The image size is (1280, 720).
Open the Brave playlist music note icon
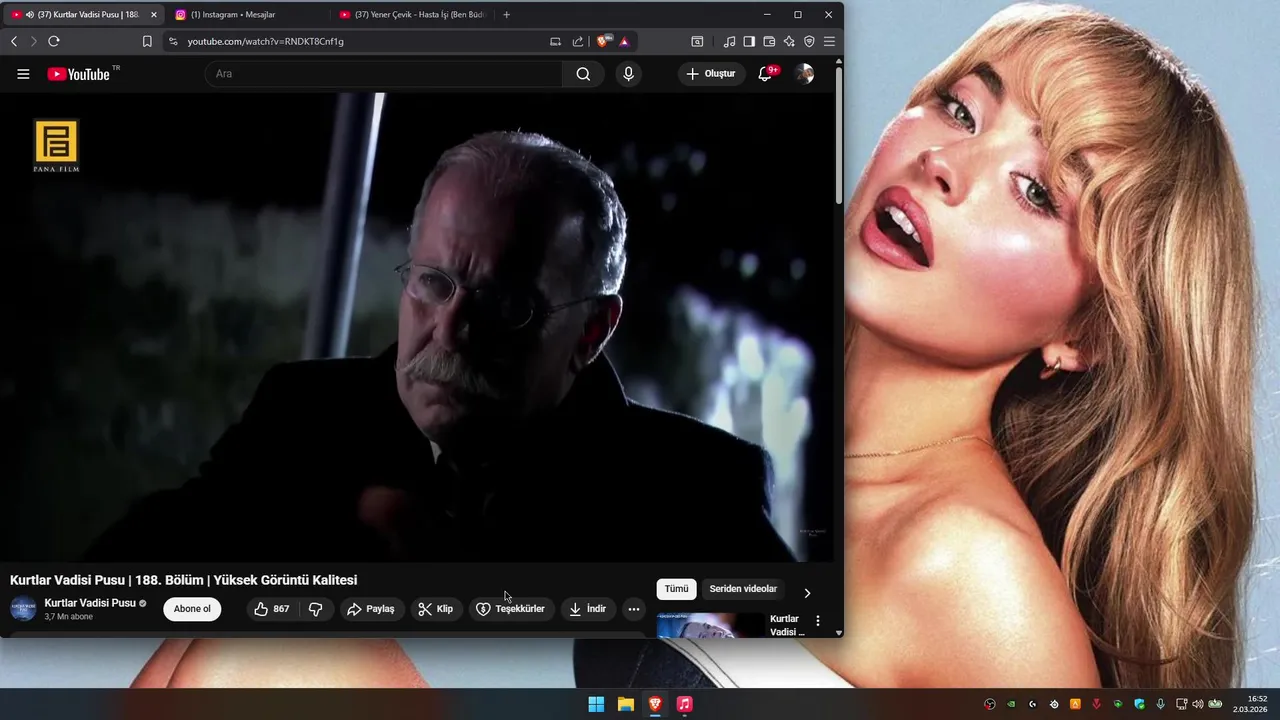[x=729, y=41]
